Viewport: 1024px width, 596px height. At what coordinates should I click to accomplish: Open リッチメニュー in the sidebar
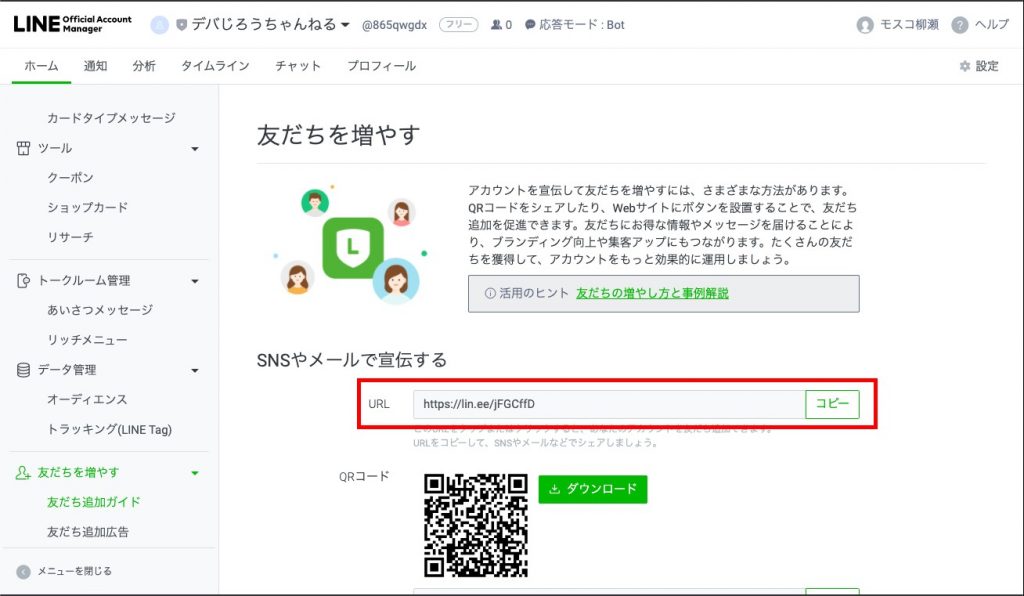coord(88,340)
